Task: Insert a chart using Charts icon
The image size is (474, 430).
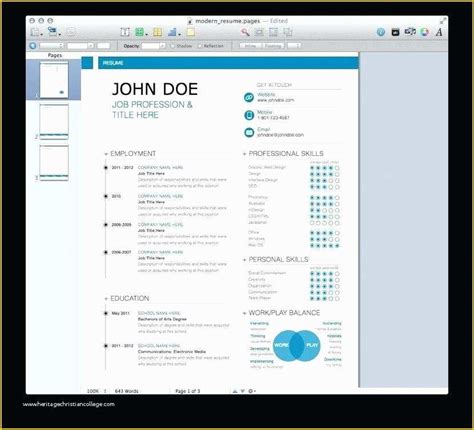Action: (x=172, y=32)
